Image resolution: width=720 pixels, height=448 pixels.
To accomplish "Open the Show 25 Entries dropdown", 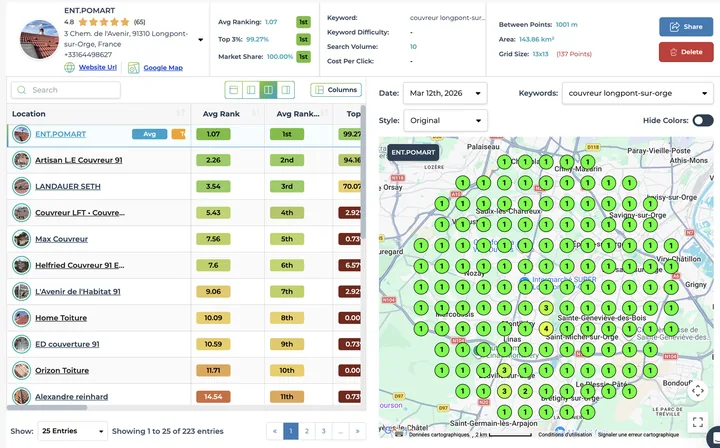I will coord(73,431).
